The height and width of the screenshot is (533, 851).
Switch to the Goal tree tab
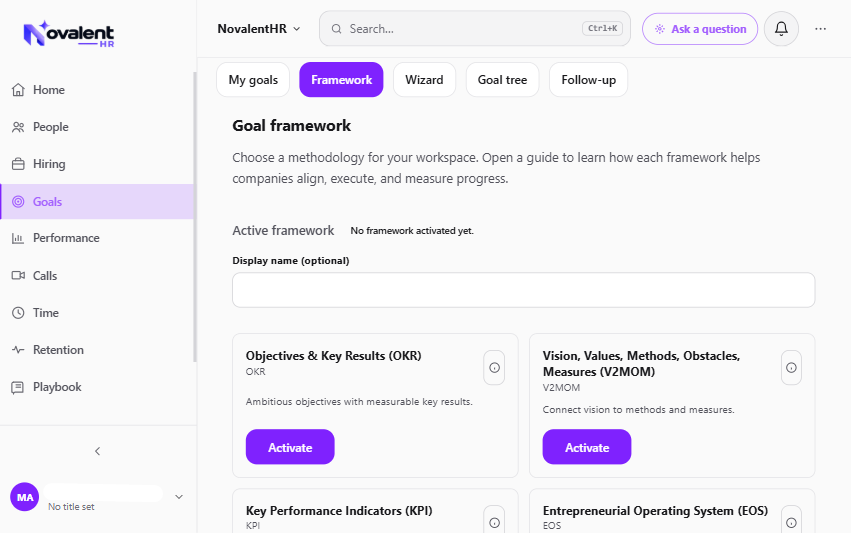[x=503, y=80]
